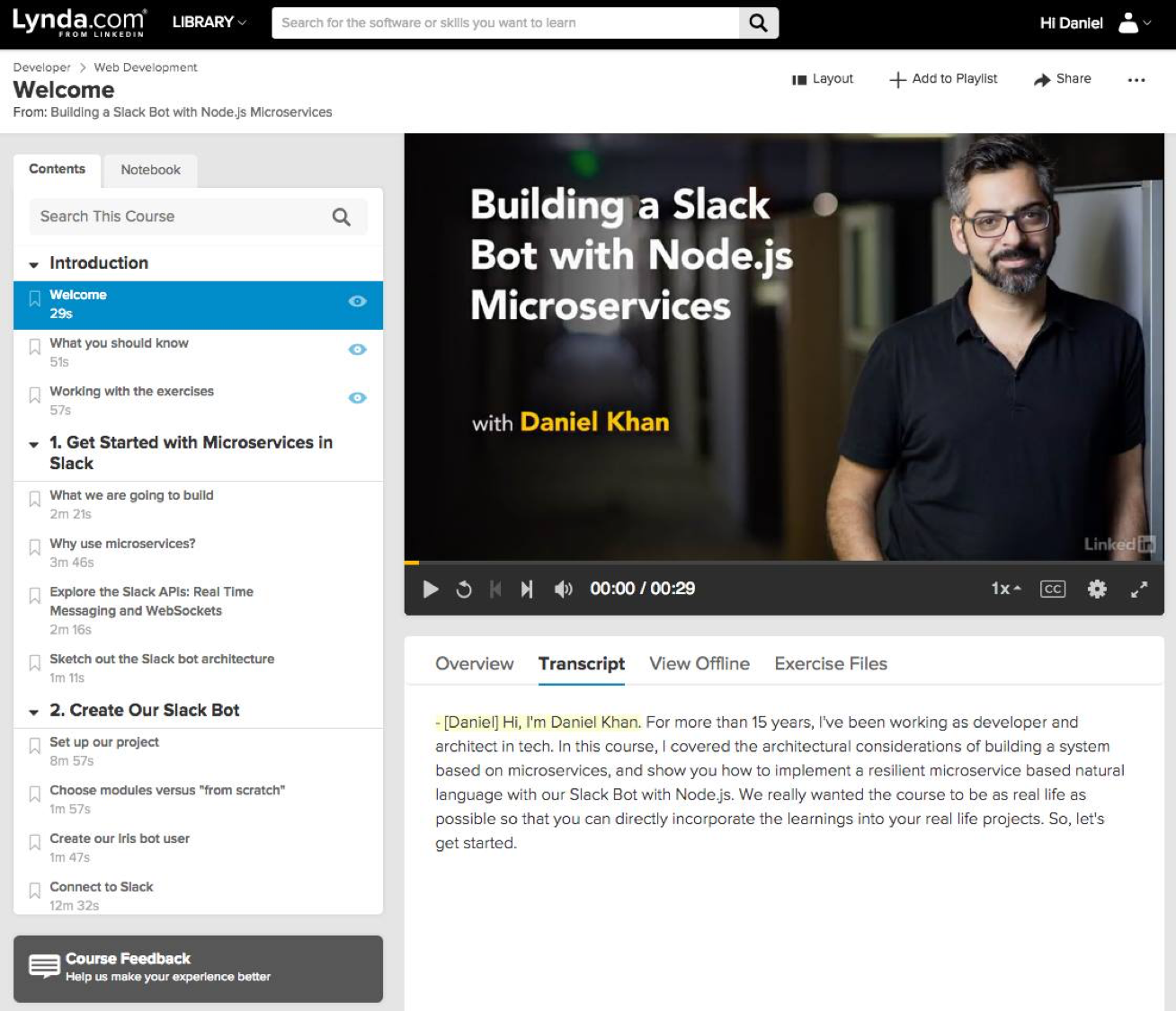Bookmark What you should know video
This screenshot has width=1176, height=1011.
pos(35,347)
